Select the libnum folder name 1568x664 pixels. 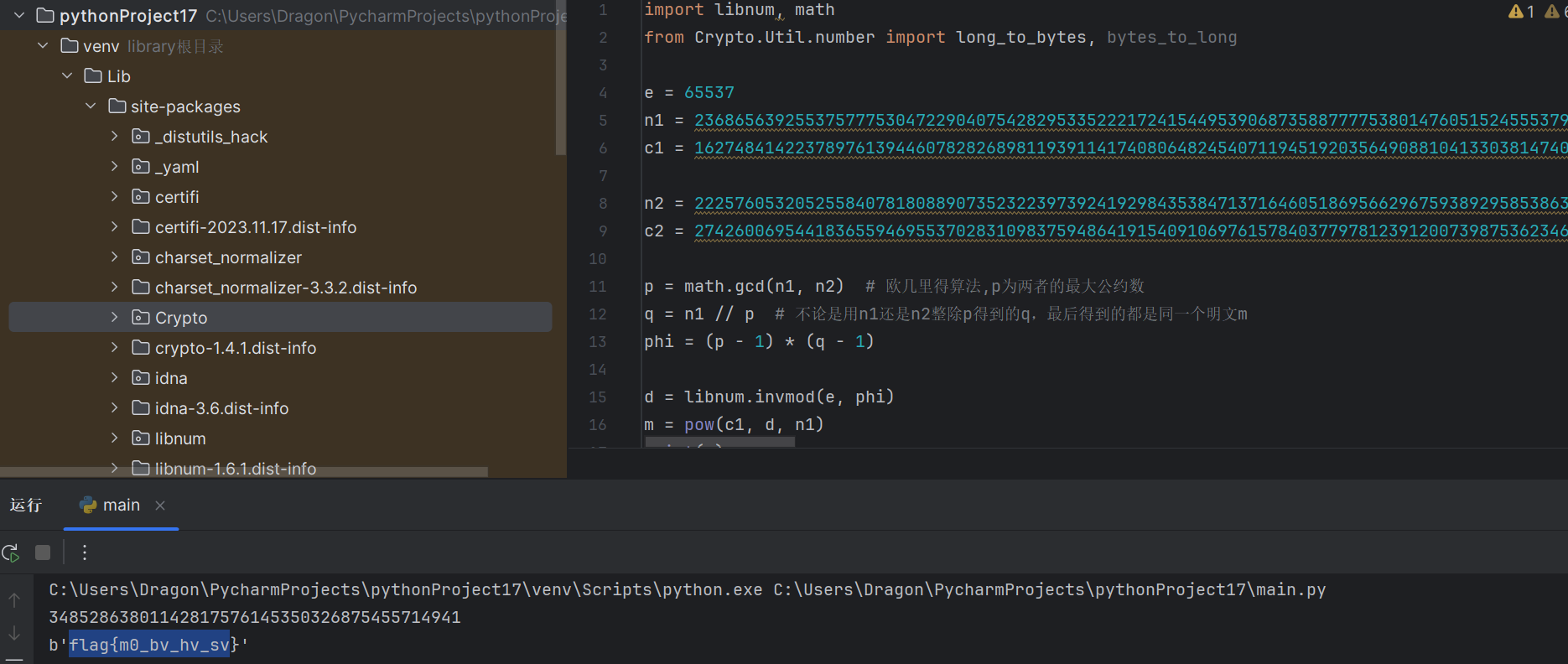180,438
